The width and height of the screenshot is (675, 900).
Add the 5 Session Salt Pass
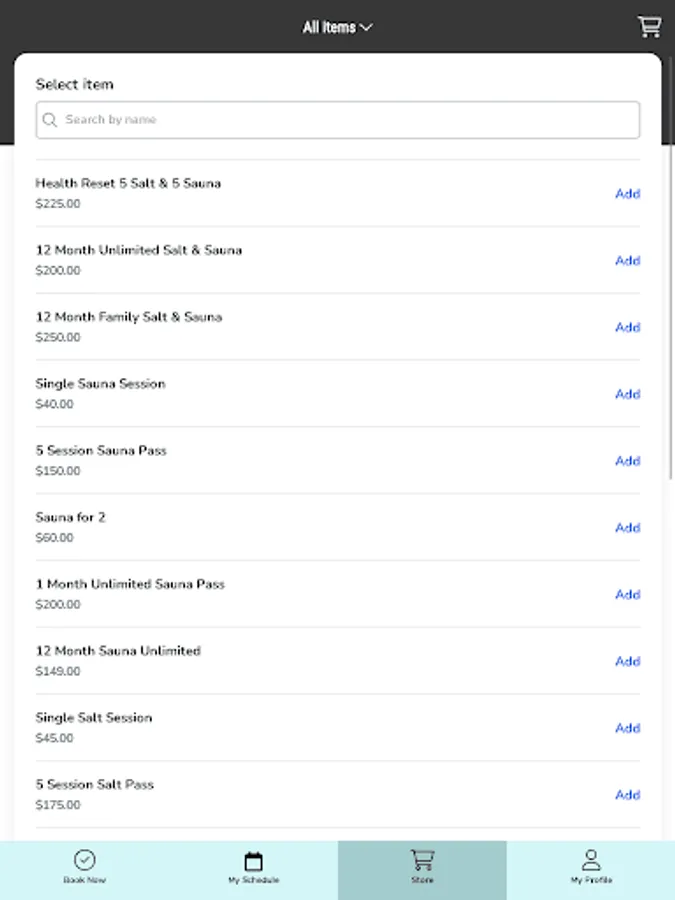627,795
